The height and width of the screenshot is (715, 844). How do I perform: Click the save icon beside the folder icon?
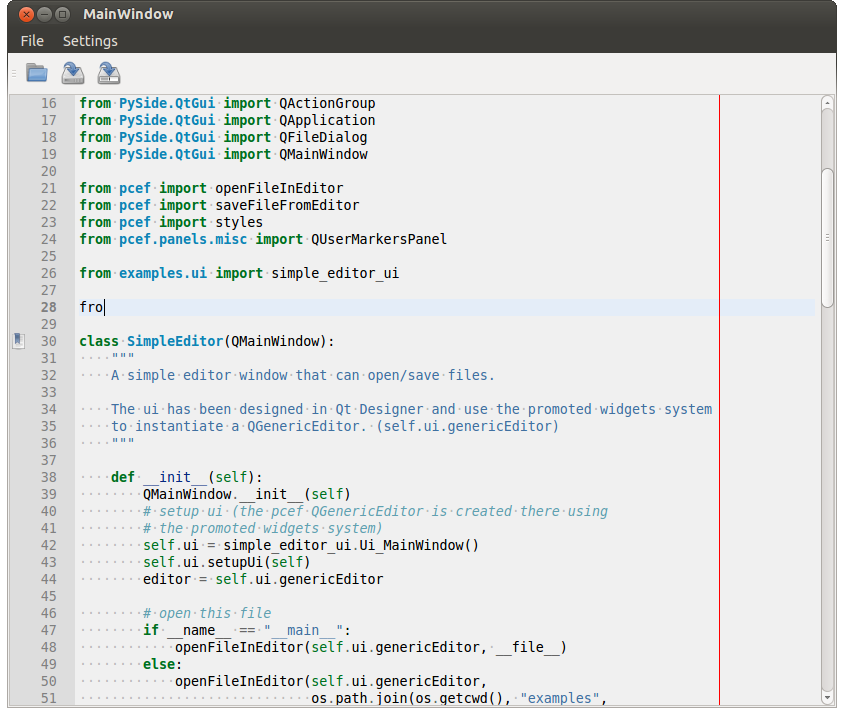(x=73, y=72)
